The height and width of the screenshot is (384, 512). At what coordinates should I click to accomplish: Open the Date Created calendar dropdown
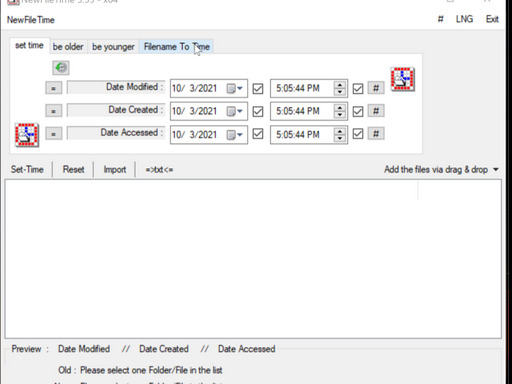235,111
